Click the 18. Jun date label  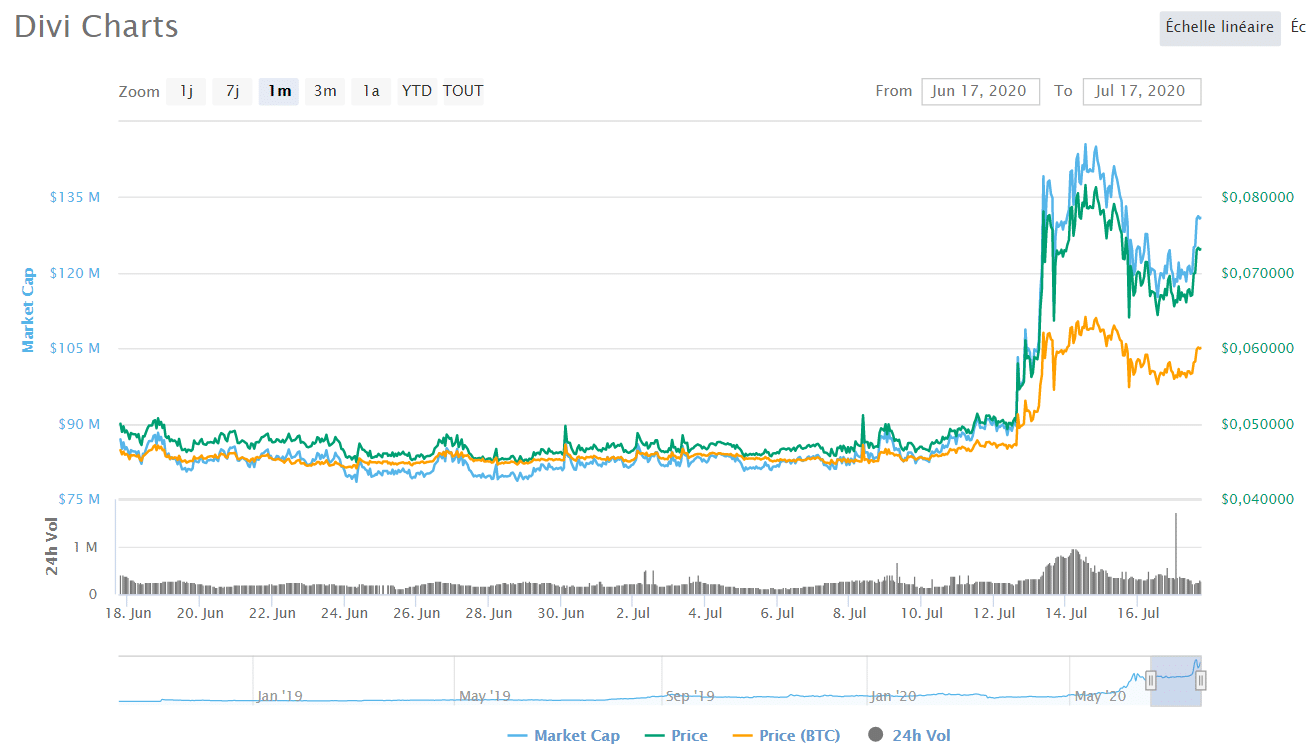pos(127,613)
